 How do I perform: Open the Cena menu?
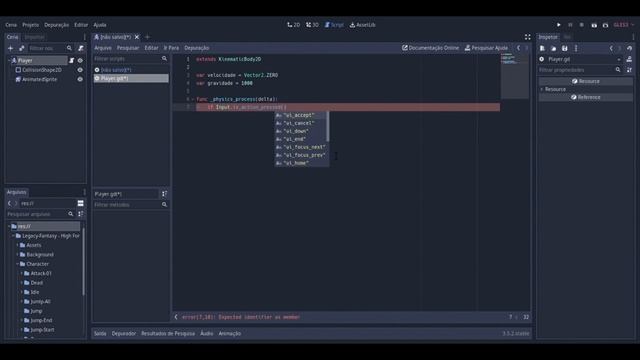click(11, 25)
